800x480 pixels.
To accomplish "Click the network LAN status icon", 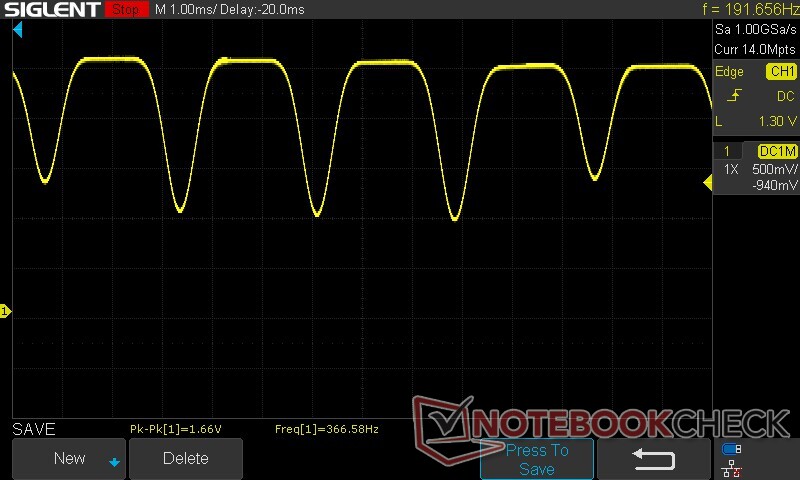I will [732, 468].
